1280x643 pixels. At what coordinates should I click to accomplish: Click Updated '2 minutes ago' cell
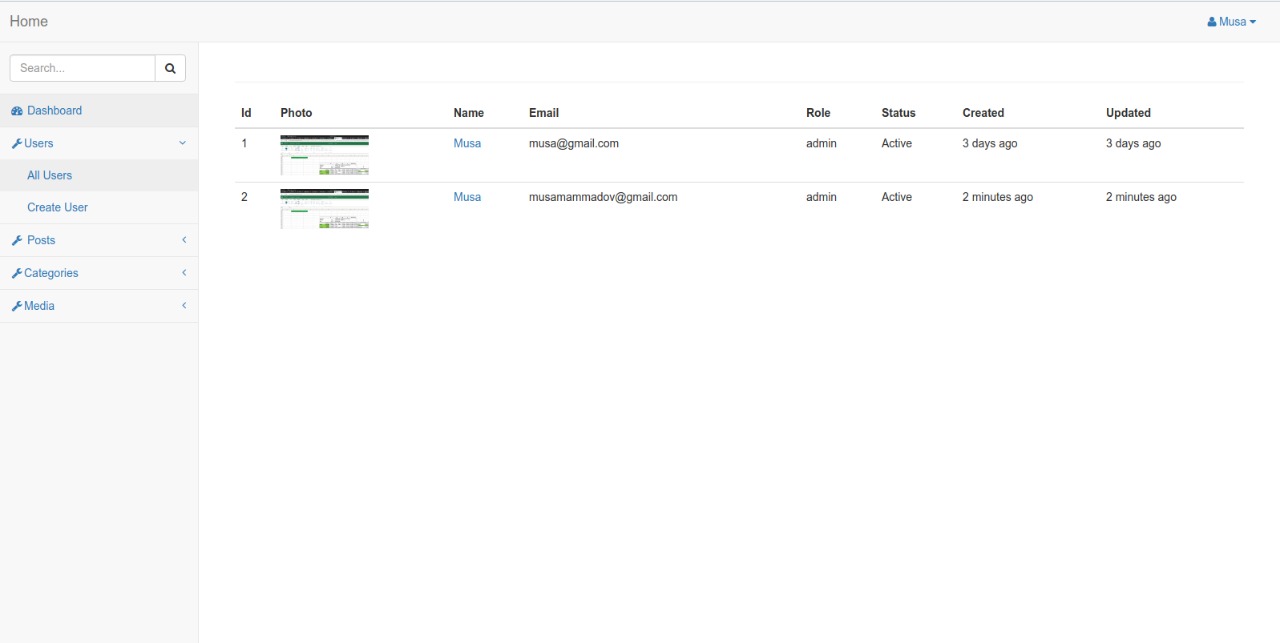1141,197
